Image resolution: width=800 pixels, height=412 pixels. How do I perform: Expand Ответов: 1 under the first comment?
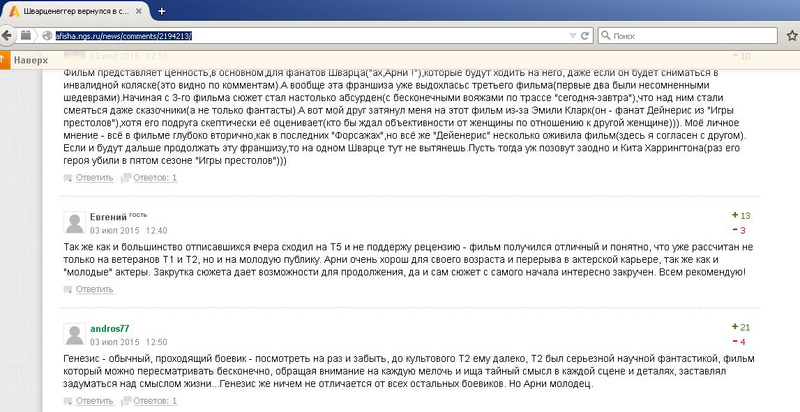click(x=155, y=178)
